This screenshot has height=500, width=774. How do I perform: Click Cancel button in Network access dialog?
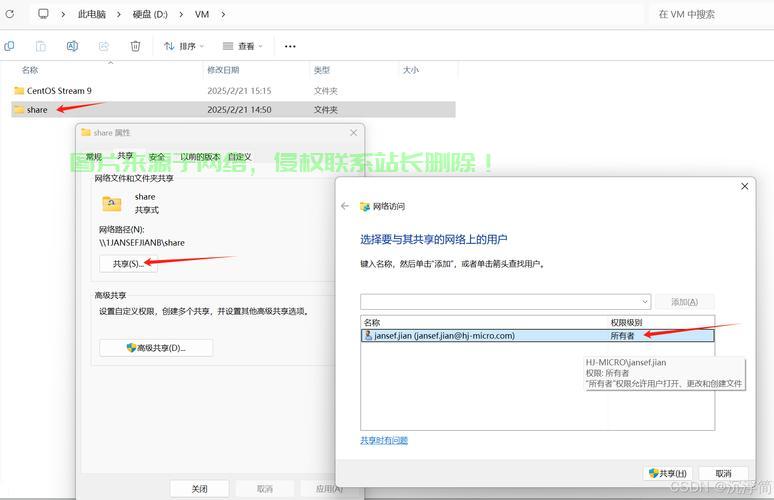click(723, 473)
